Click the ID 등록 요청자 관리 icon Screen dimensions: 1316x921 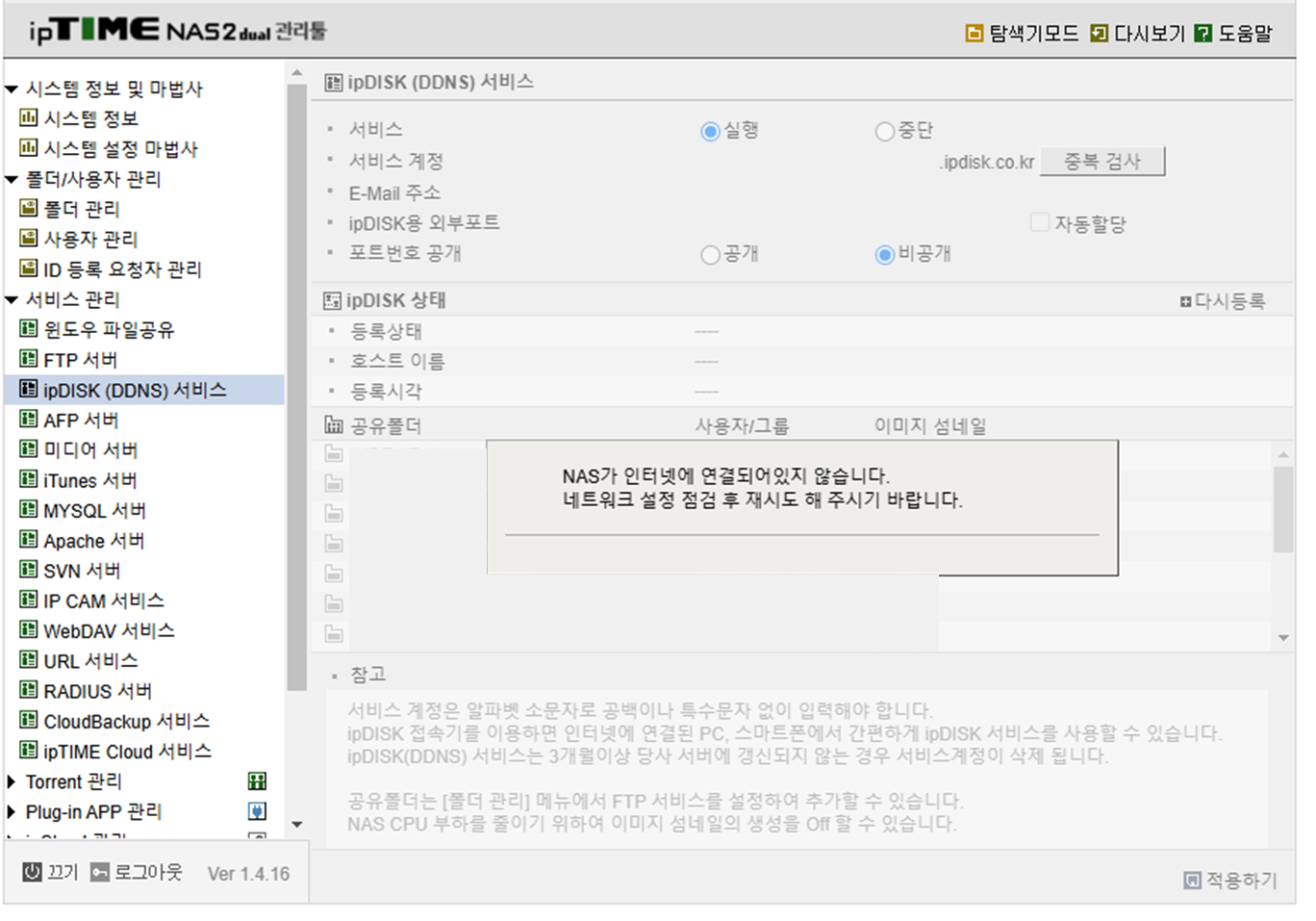click(29, 269)
